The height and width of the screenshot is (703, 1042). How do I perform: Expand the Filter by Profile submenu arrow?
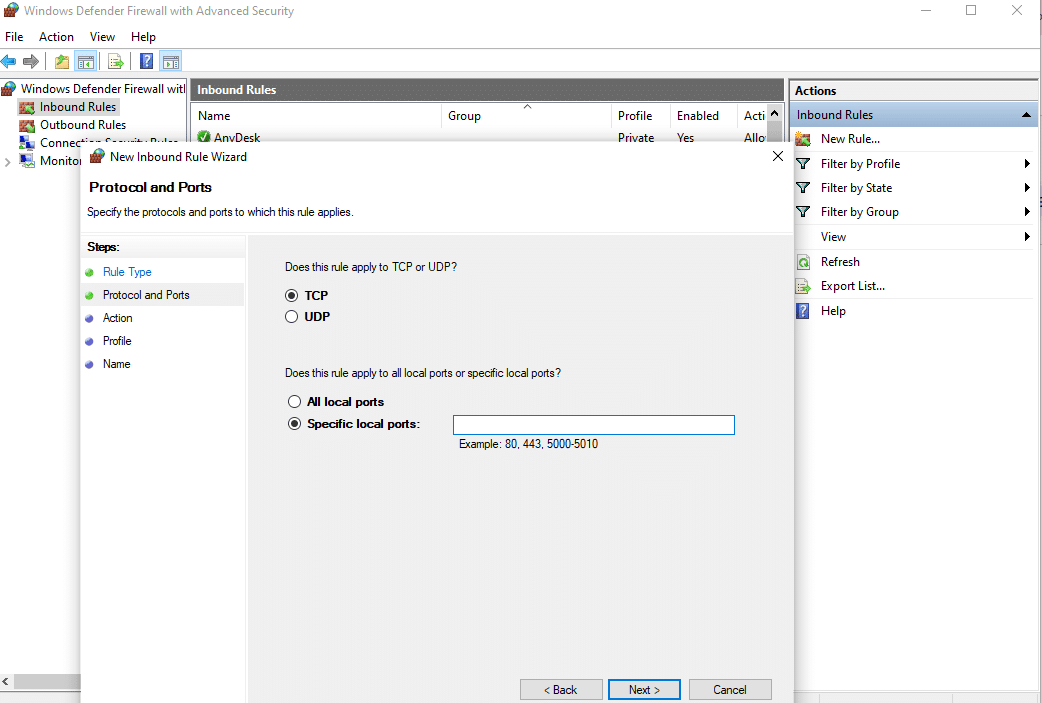[x=1027, y=164]
